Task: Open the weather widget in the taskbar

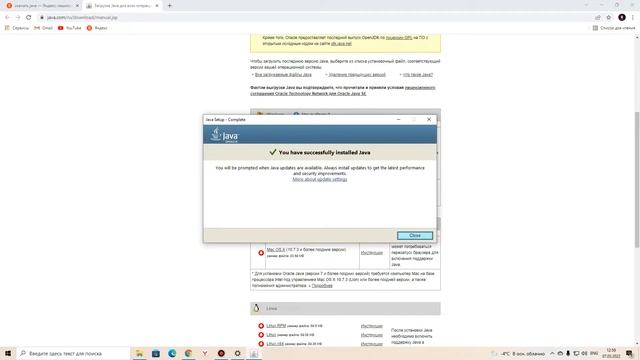Action: coord(518,353)
